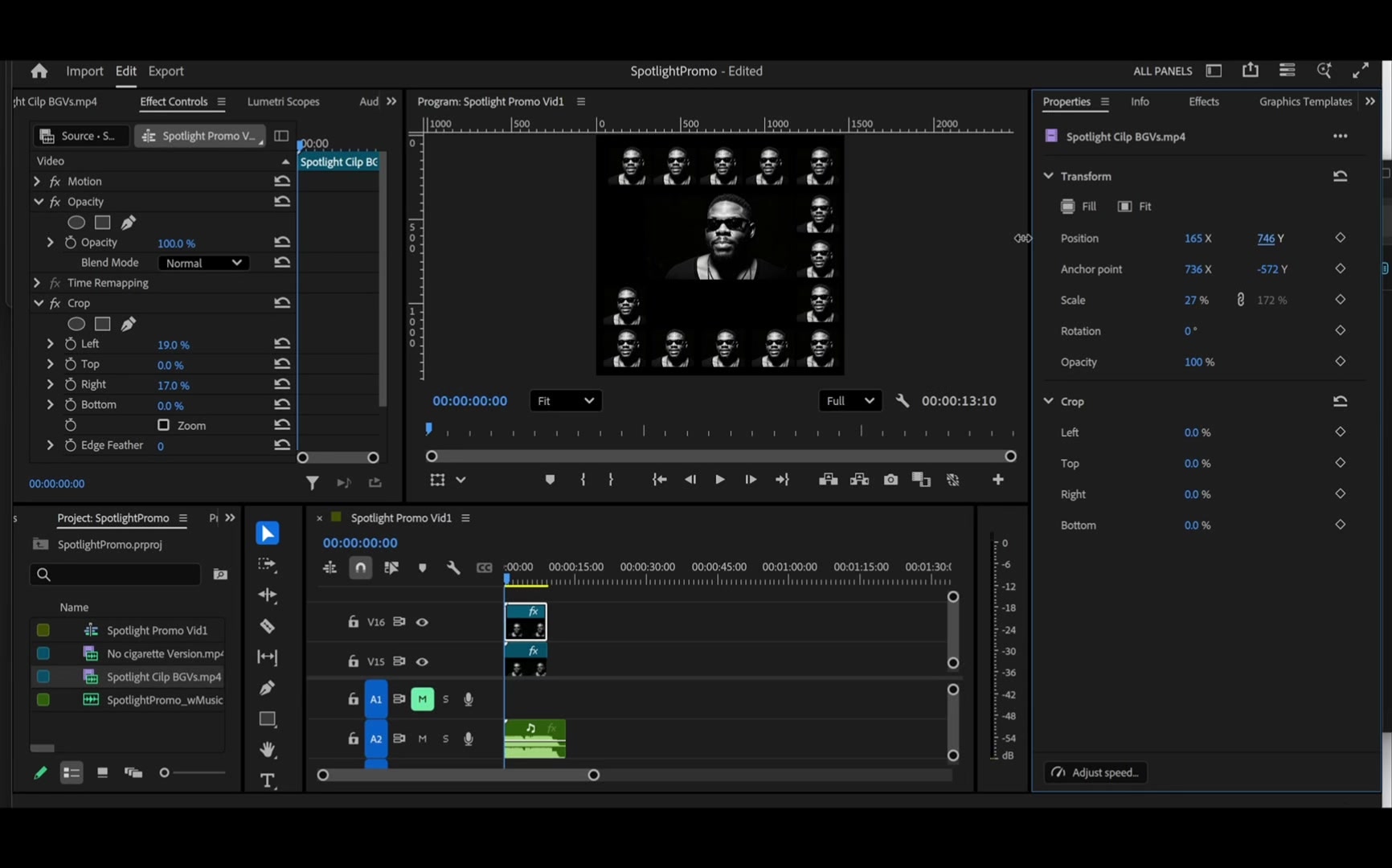Select the Razor tool
This screenshot has width=1392, height=868.
click(268, 626)
